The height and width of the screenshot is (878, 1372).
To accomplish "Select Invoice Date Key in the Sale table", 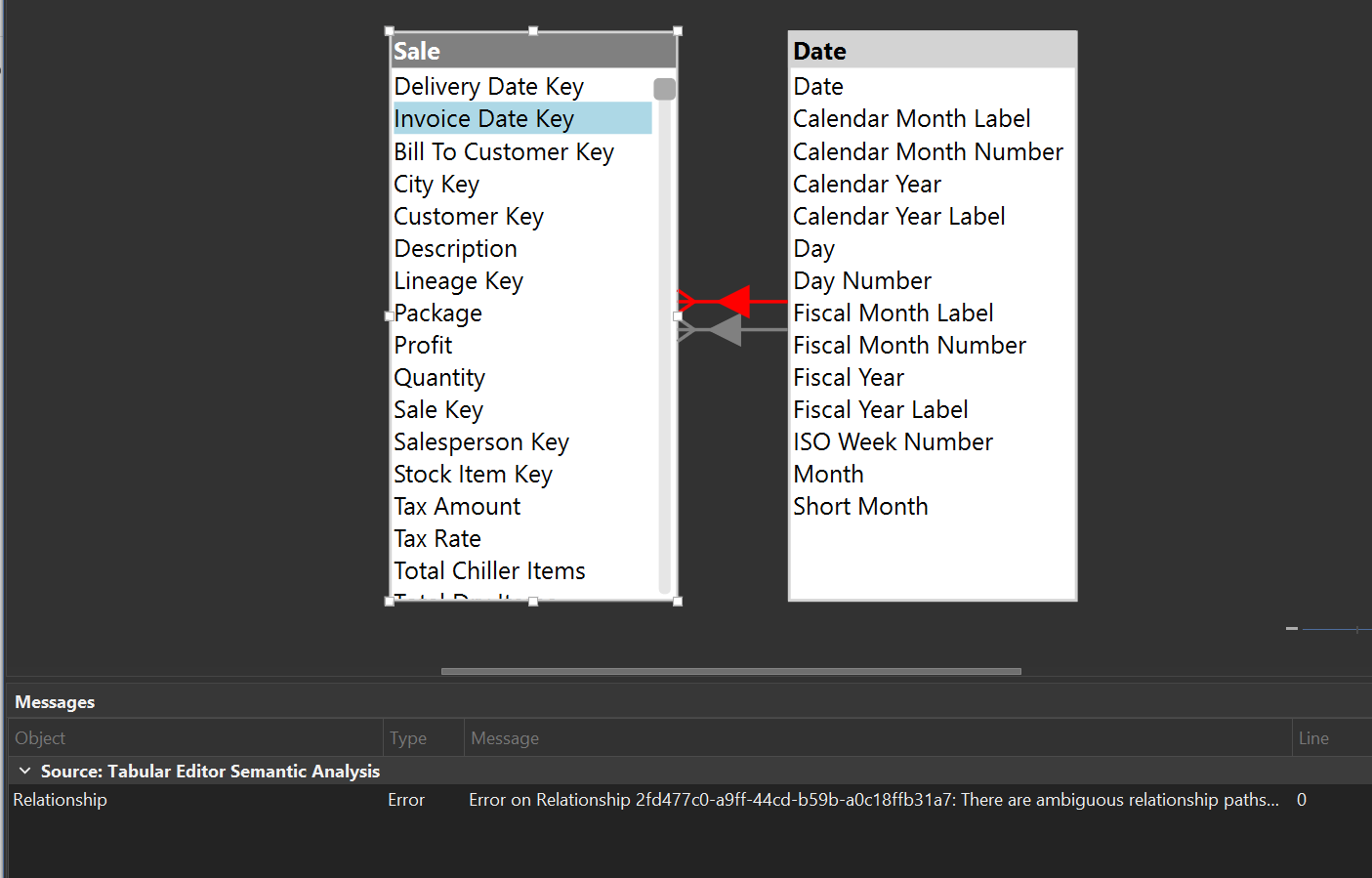I will (483, 118).
